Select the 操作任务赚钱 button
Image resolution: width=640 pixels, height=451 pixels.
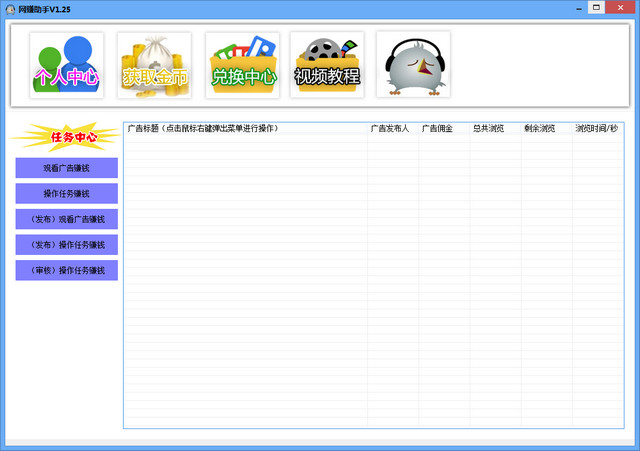(66, 194)
